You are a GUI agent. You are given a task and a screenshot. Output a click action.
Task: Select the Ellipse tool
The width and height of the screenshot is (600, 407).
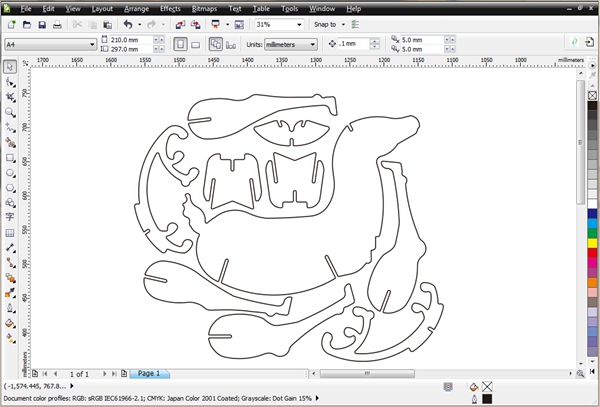coord(10,173)
